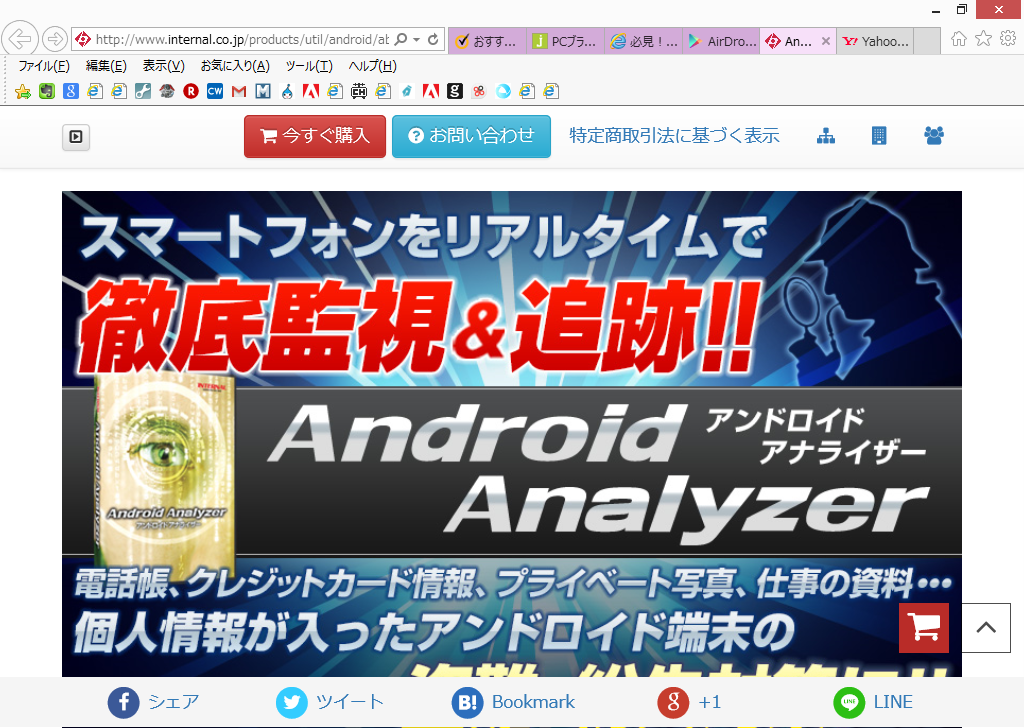The image size is (1024, 728).
Task: Open the 特定商取引法に基づく表示 link
Action: click(x=674, y=136)
